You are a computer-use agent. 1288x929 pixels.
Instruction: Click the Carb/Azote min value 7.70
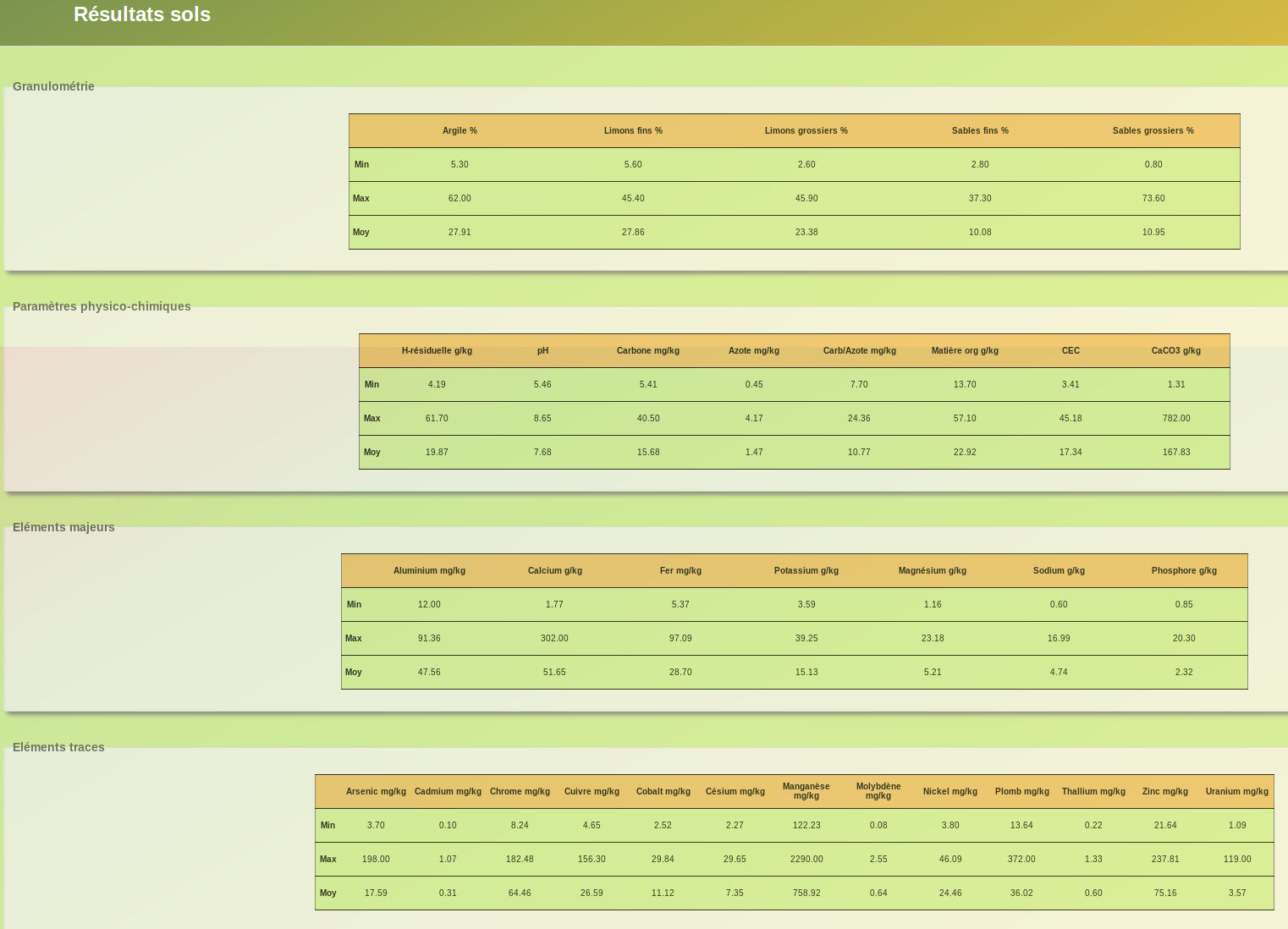tap(859, 384)
